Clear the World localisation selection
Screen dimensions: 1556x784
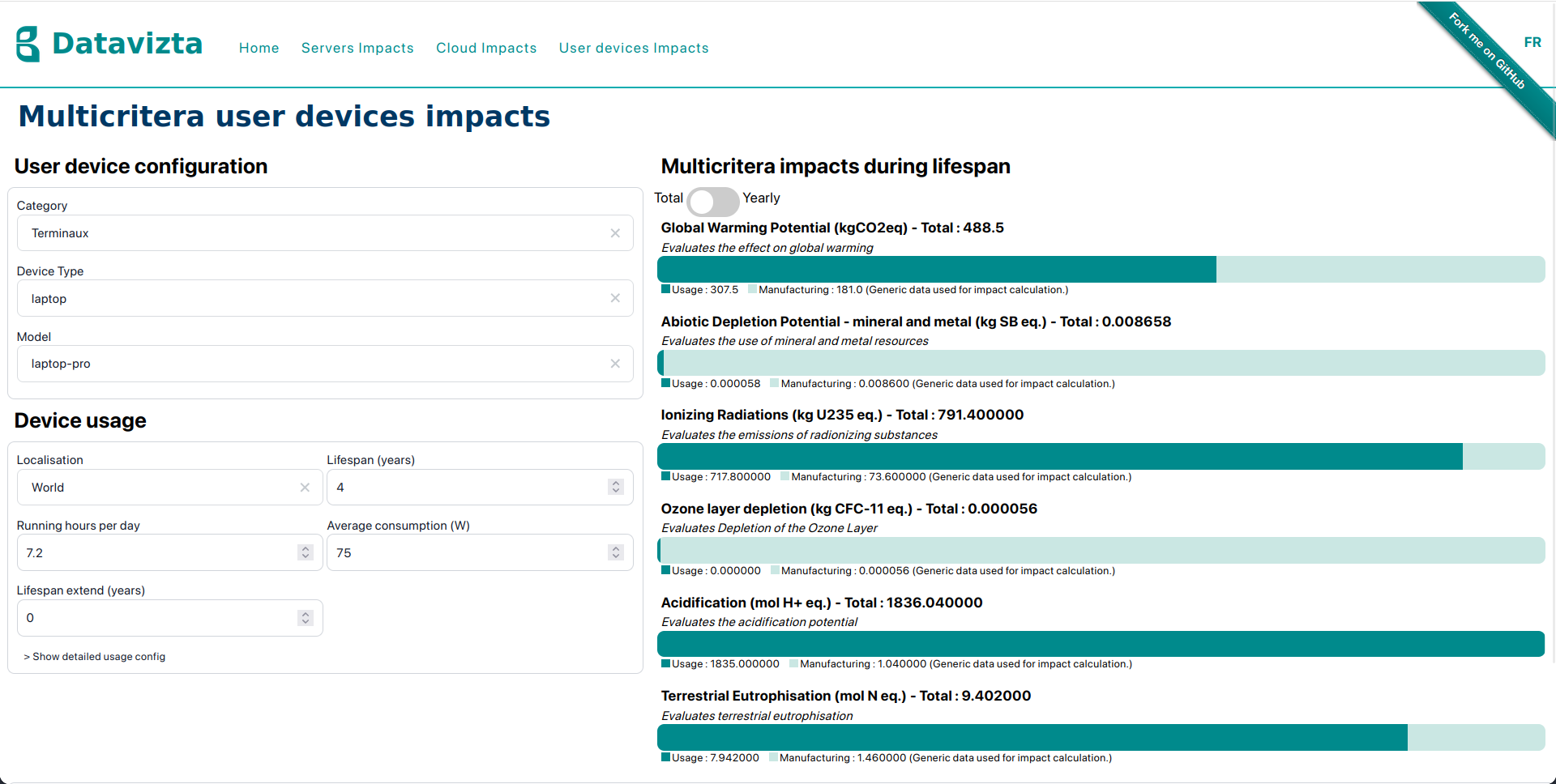(x=305, y=488)
